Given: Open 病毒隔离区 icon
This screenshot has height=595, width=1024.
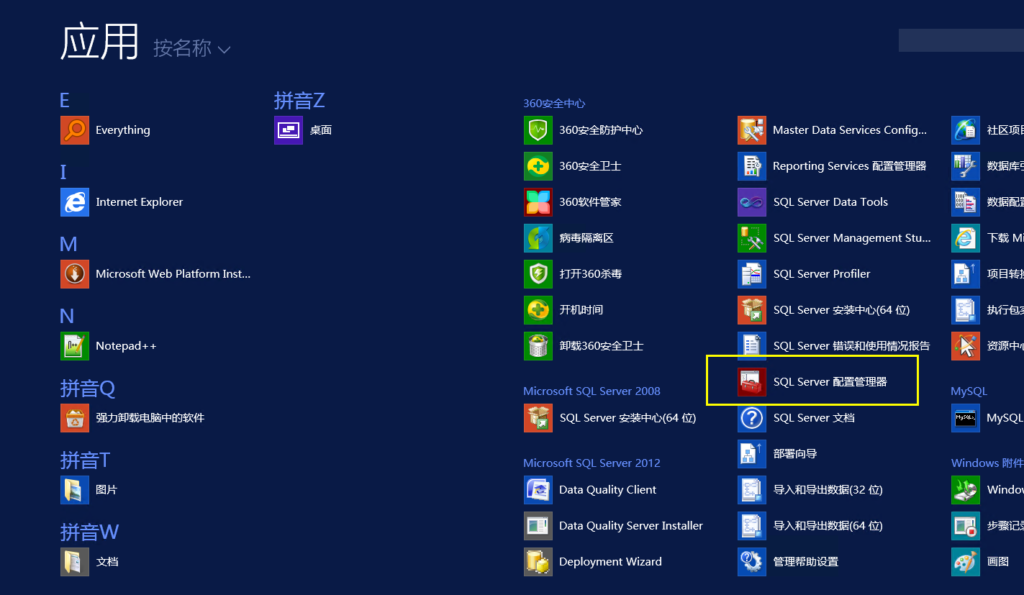Looking at the screenshot, I should 537,238.
